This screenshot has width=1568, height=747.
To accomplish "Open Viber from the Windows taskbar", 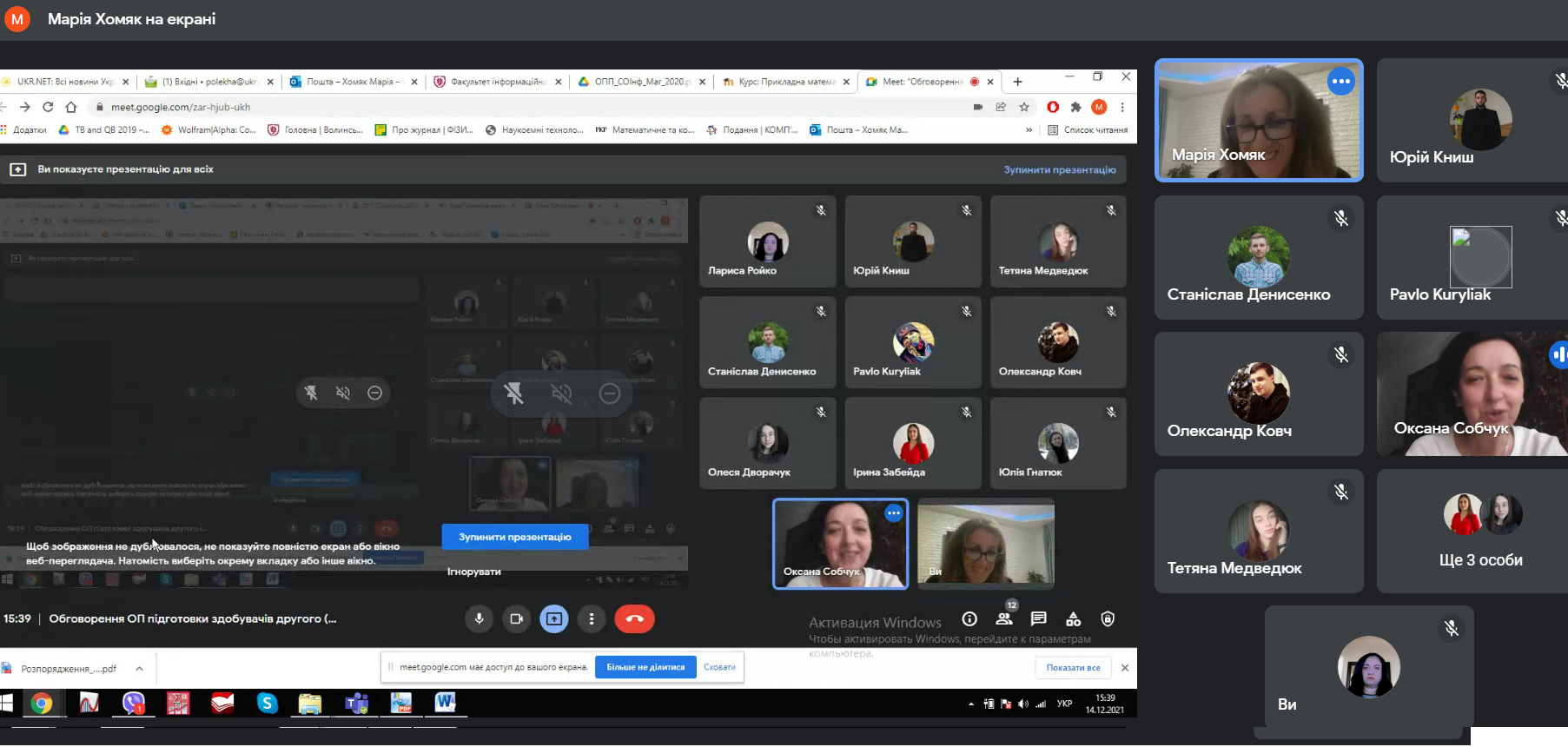I will tap(133, 703).
